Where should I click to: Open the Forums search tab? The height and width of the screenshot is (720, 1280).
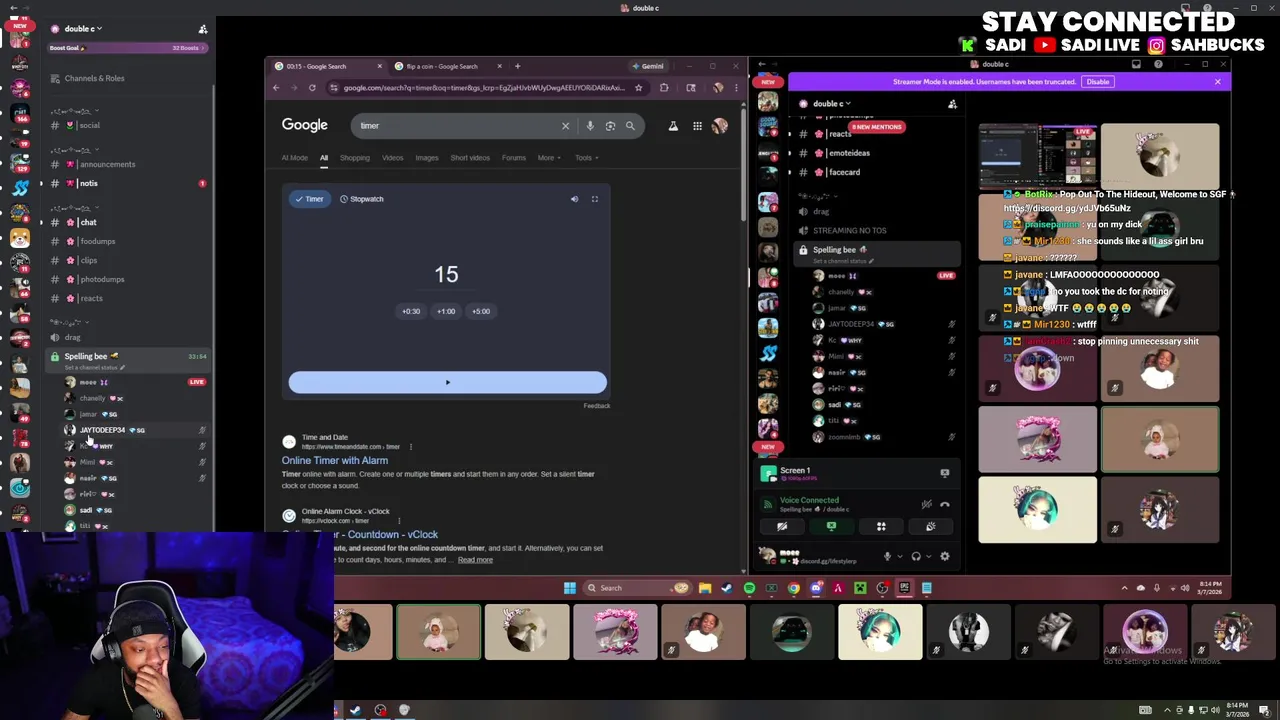[514, 158]
